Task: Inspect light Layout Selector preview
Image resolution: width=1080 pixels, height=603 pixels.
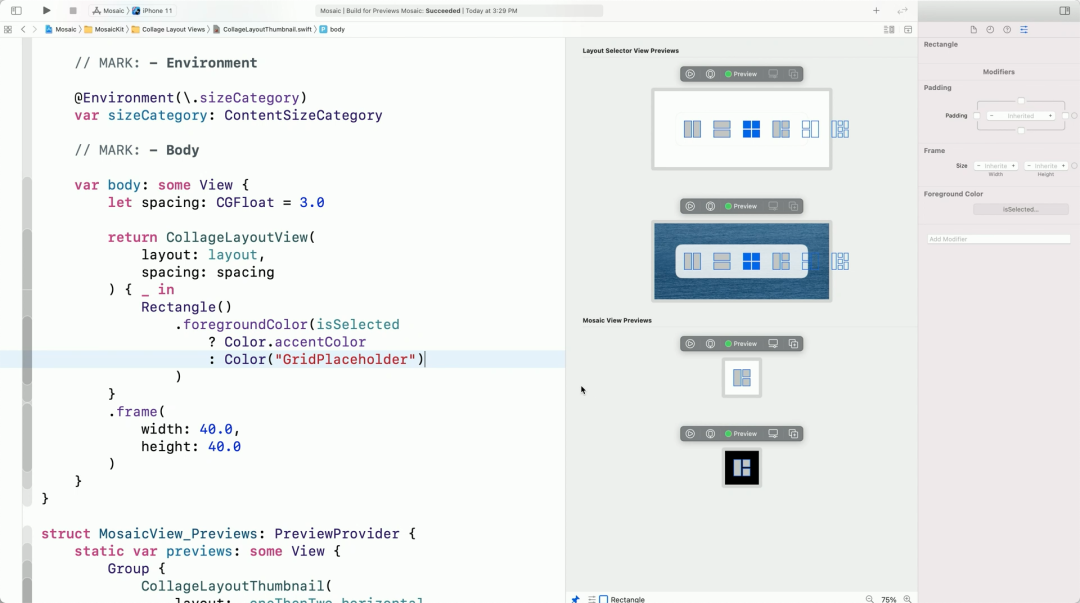Action: point(710,74)
